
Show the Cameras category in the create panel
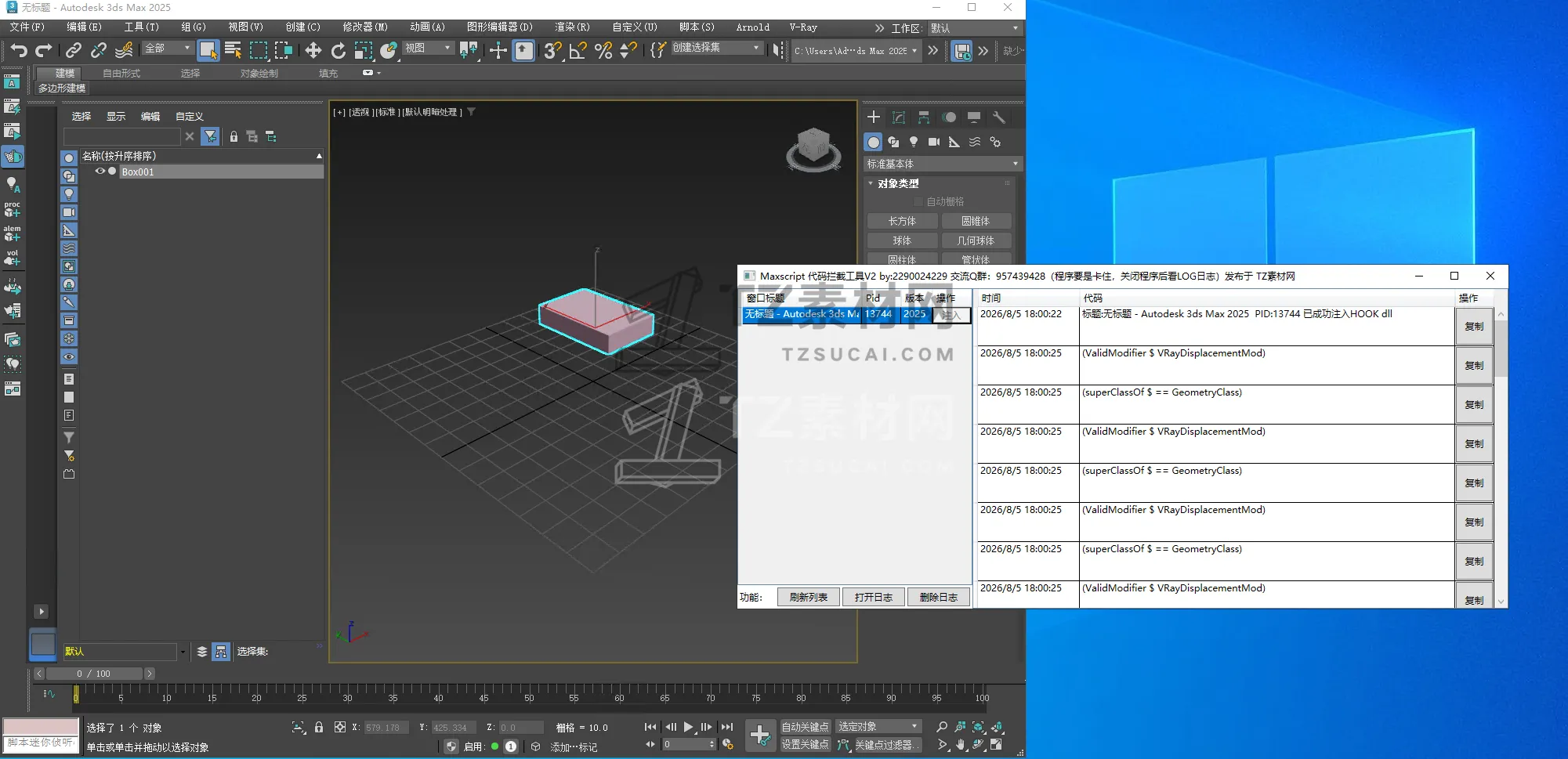[934, 142]
